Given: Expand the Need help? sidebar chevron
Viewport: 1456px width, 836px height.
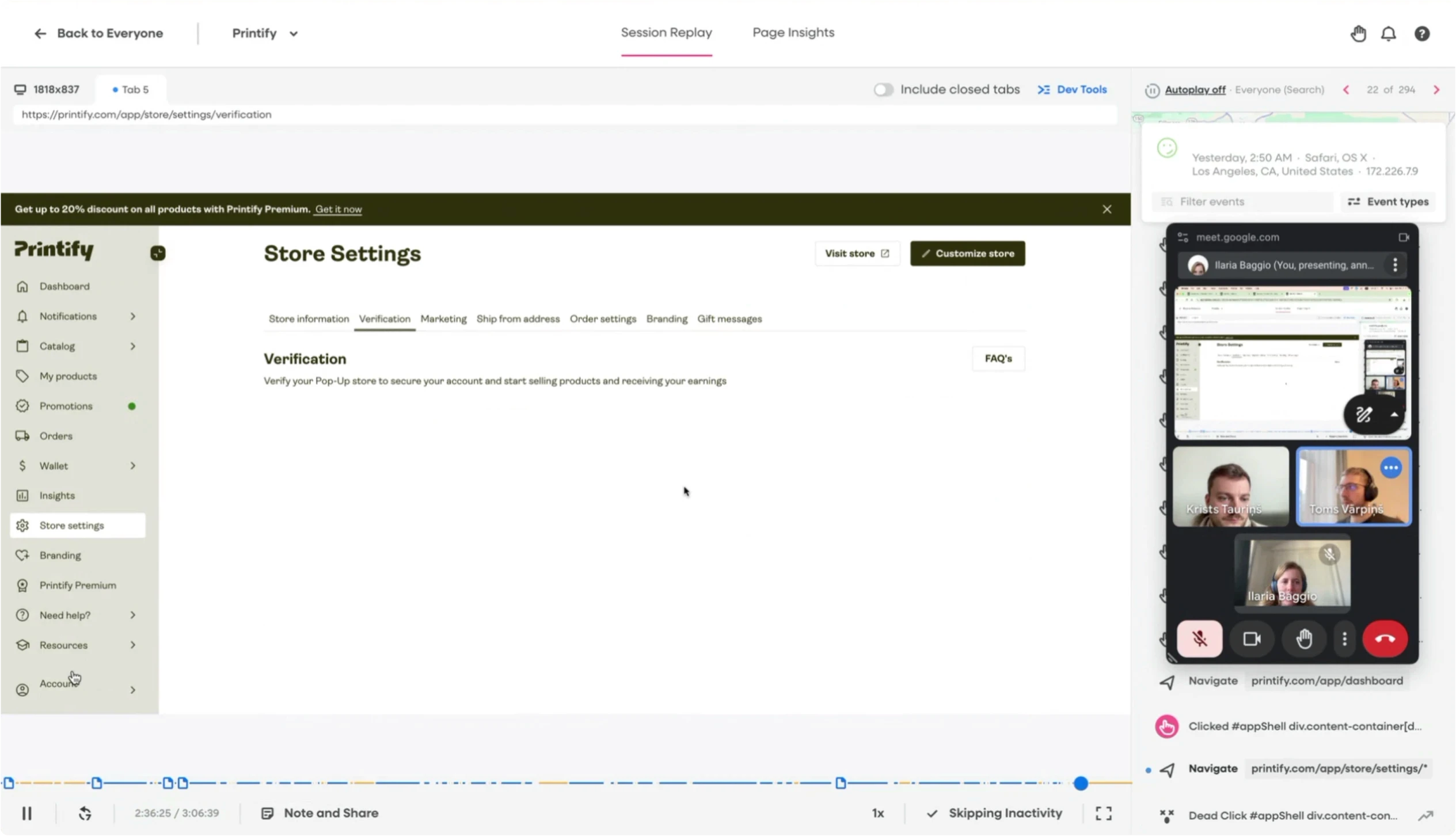Looking at the screenshot, I should 133,615.
